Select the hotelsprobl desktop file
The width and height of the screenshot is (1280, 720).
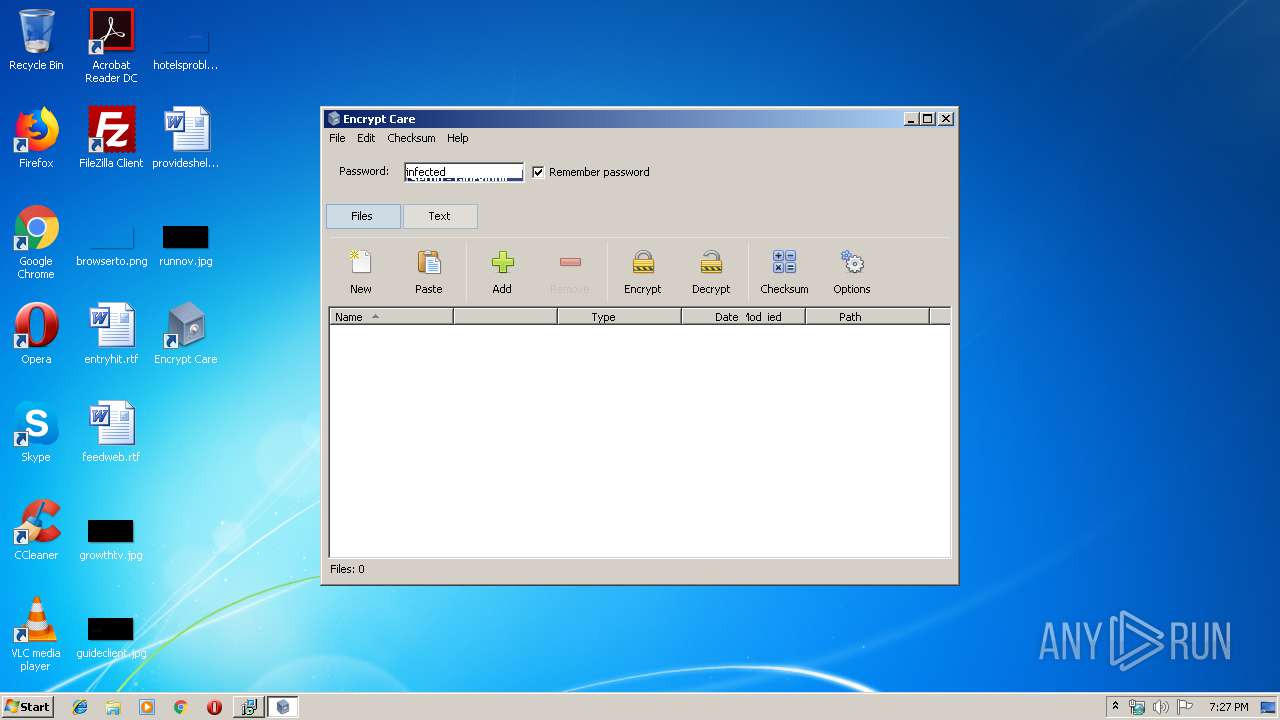click(186, 50)
